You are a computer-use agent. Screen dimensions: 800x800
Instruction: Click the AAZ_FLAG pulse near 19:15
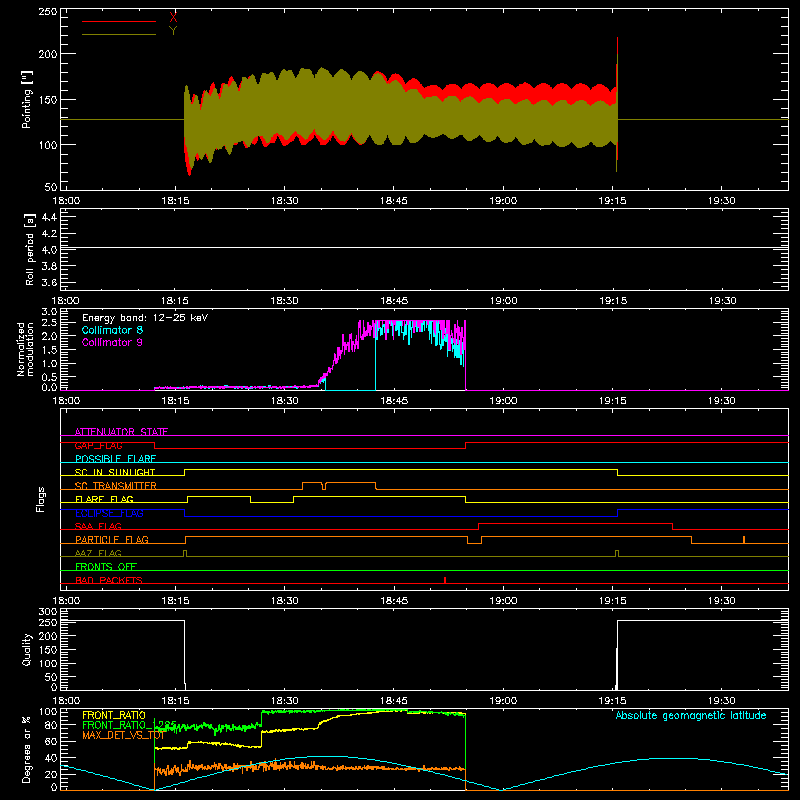point(617,553)
